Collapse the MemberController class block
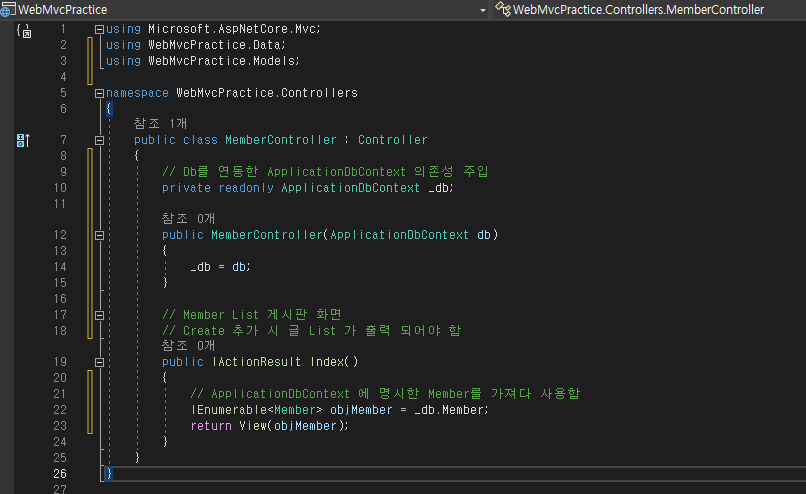Viewport: 806px width, 494px height. click(x=99, y=140)
